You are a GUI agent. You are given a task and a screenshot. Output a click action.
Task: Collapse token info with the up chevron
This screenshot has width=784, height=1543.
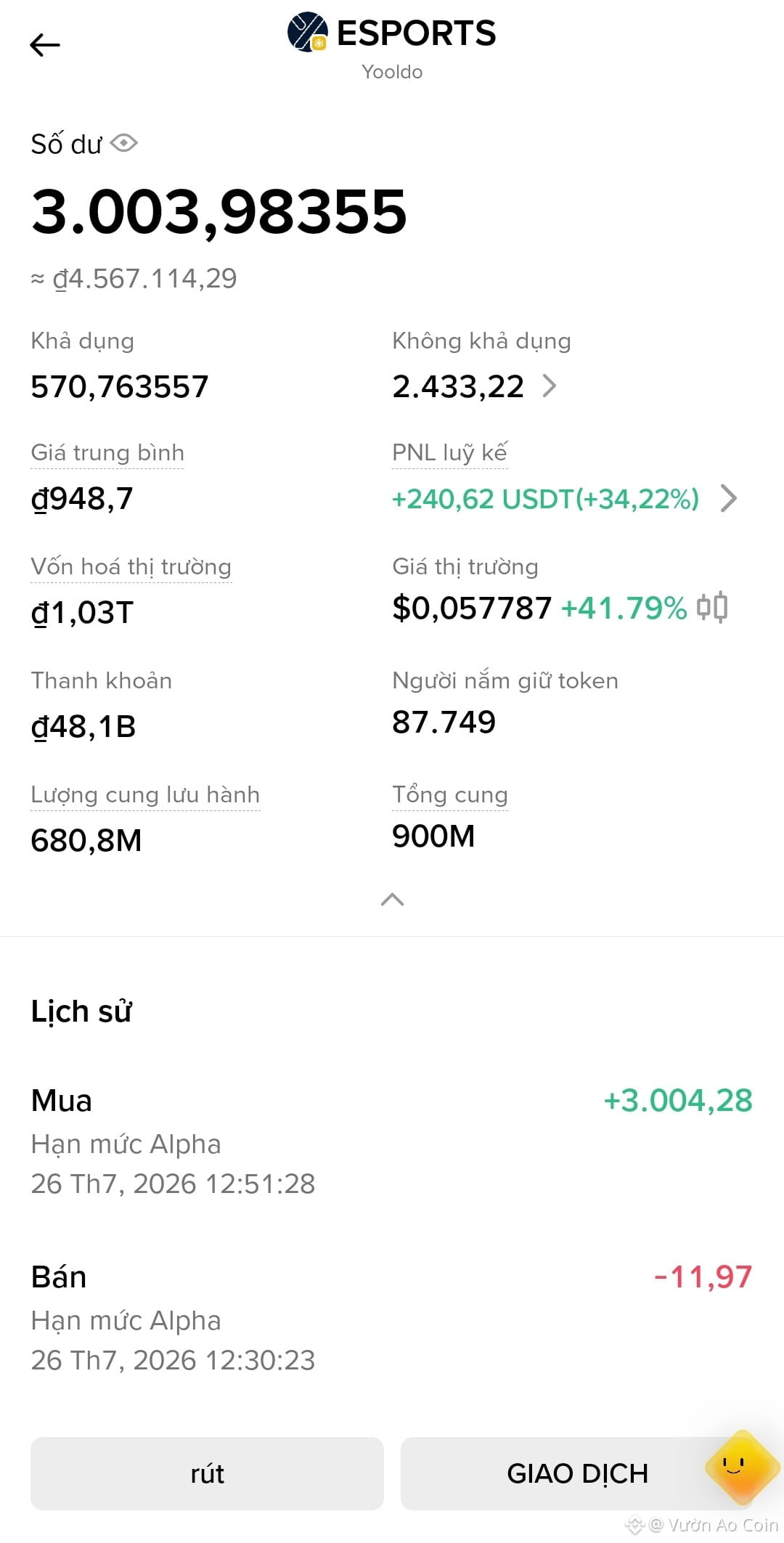tap(392, 900)
